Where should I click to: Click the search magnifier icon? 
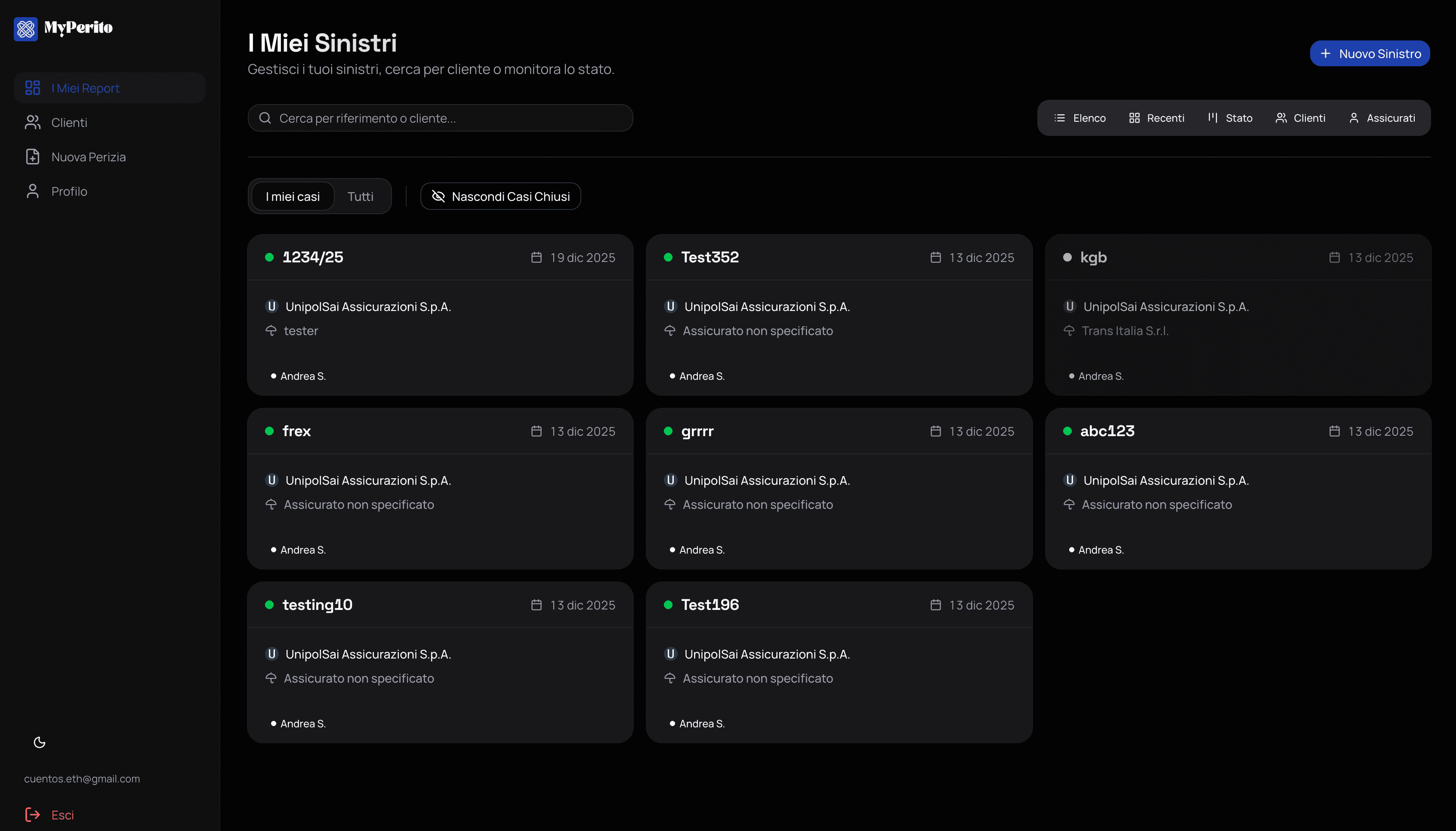[265, 118]
